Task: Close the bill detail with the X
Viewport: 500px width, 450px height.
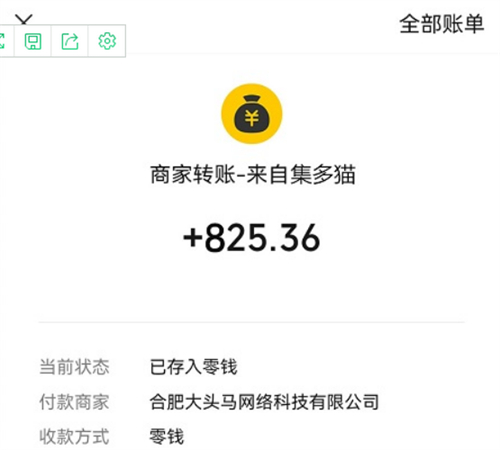Action: click(24, 19)
